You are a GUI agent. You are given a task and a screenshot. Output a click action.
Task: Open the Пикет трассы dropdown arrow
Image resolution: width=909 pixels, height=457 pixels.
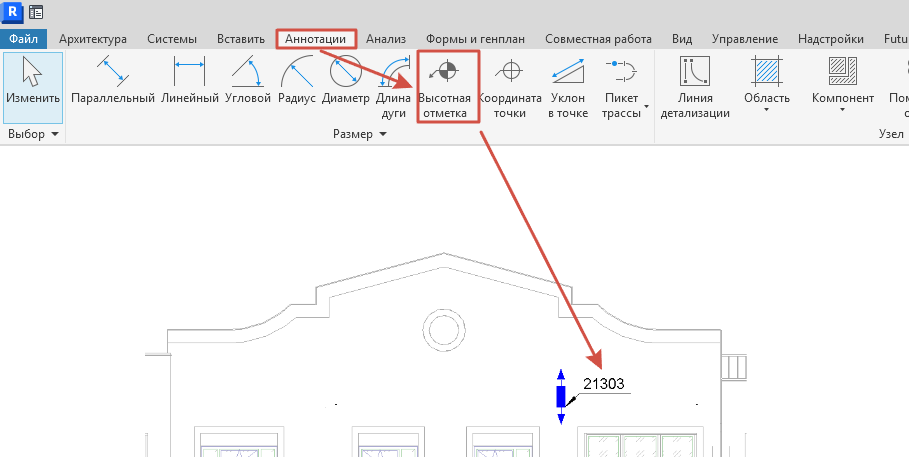pyautogui.click(x=646, y=107)
